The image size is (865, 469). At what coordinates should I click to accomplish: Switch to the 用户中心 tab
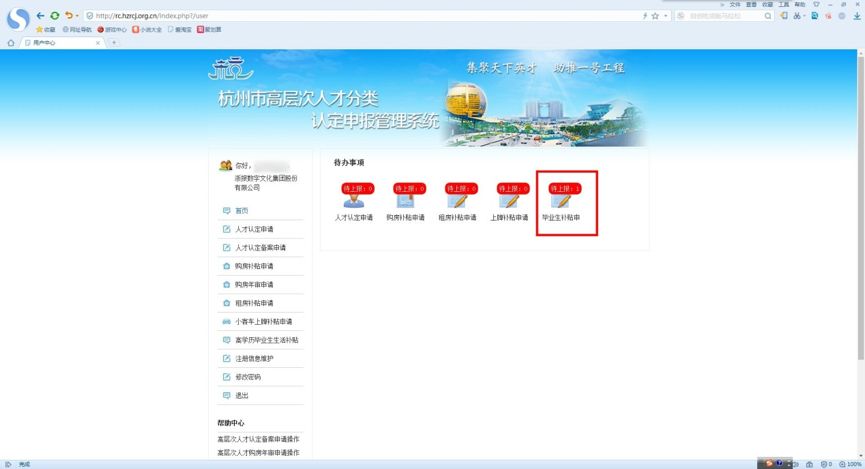[62, 42]
